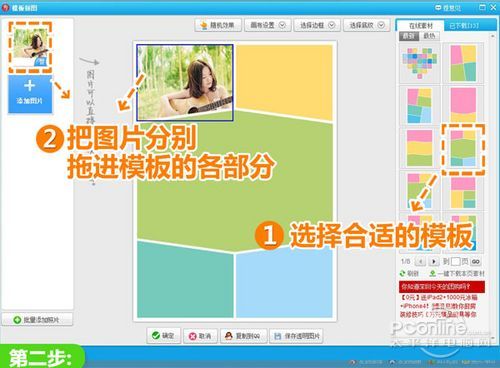Select the hottest (最热) filter toggle

(x=429, y=36)
